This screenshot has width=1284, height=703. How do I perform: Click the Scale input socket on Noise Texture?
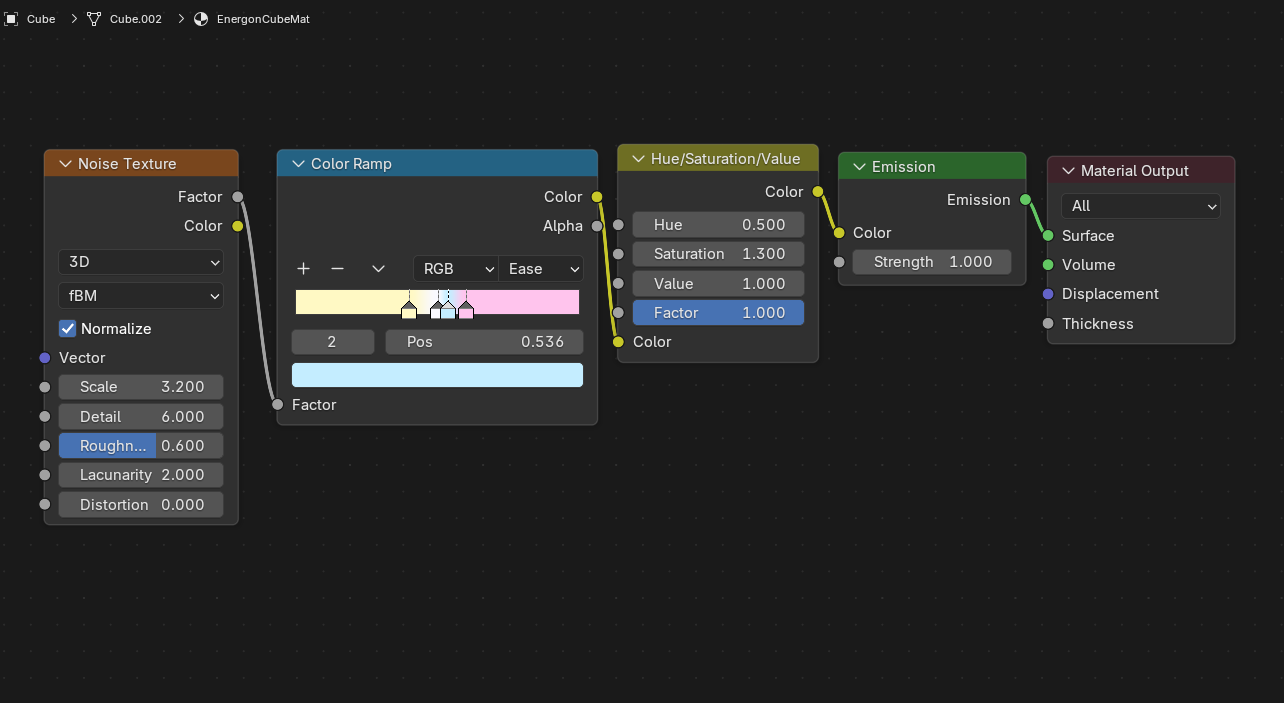pos(44,387)
